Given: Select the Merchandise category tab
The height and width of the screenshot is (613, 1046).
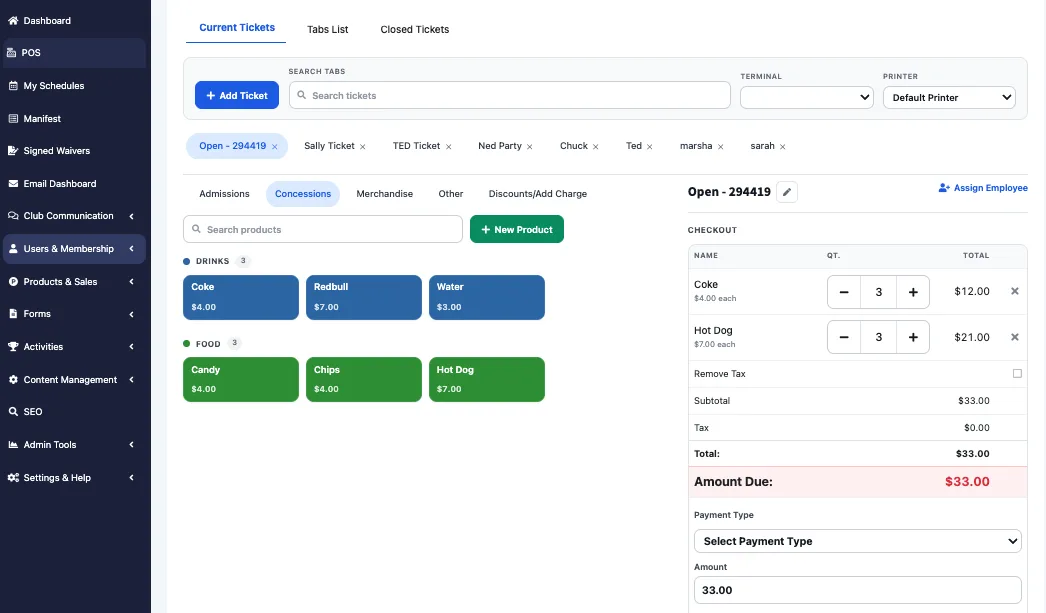Looking at the screenshot, I should pyautogui.click(x=384, y=194).
